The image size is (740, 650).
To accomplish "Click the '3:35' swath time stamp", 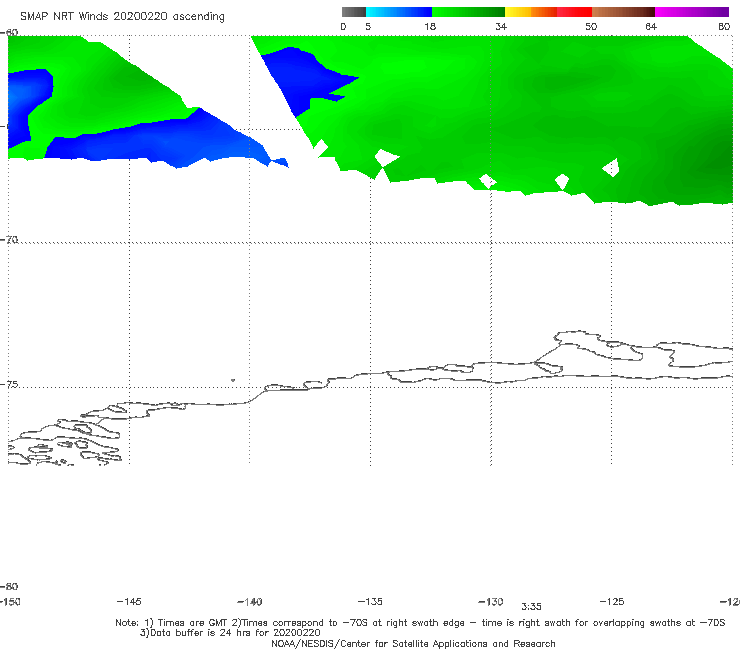I will [531, 607].
